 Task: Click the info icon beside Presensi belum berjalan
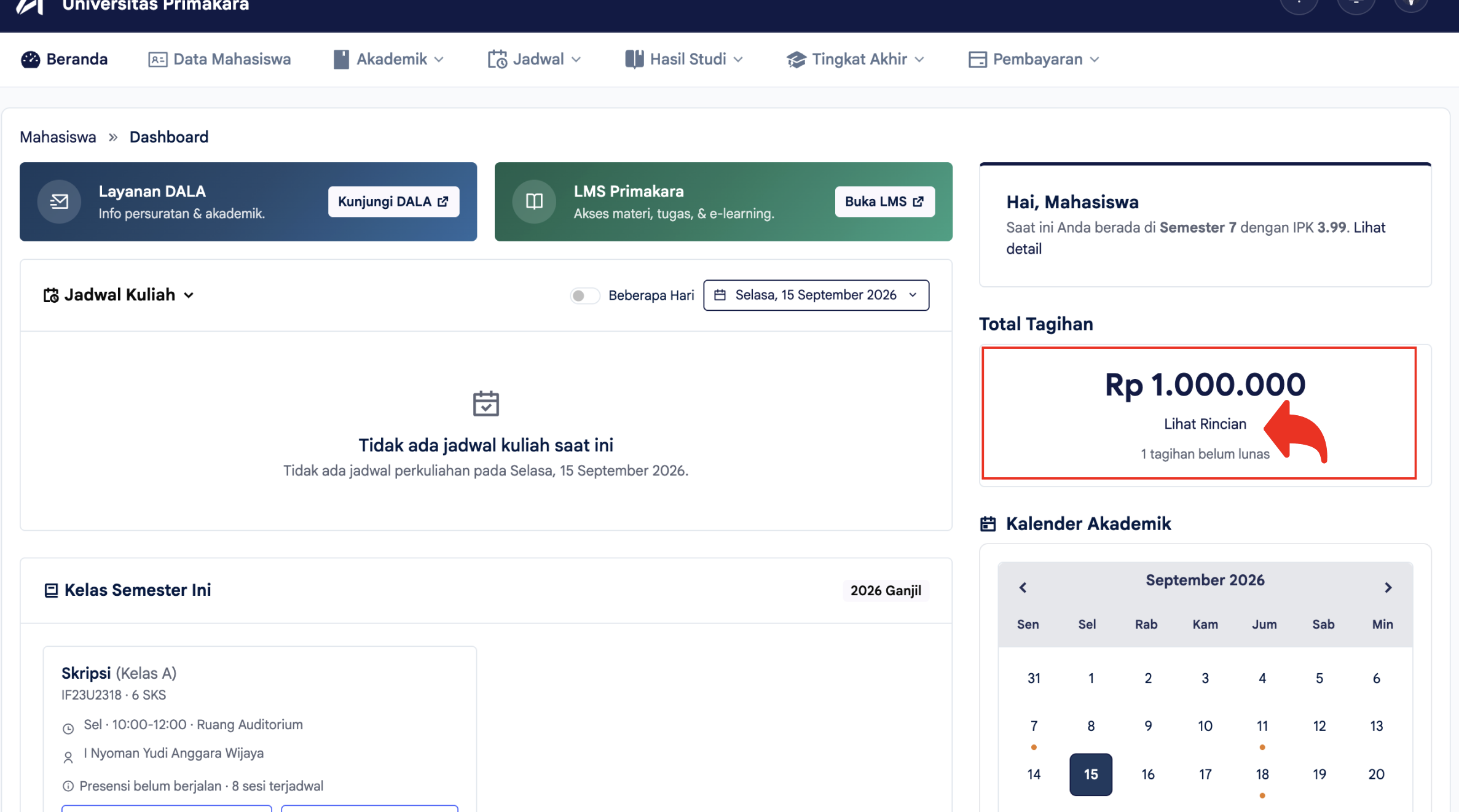(68, 786)
